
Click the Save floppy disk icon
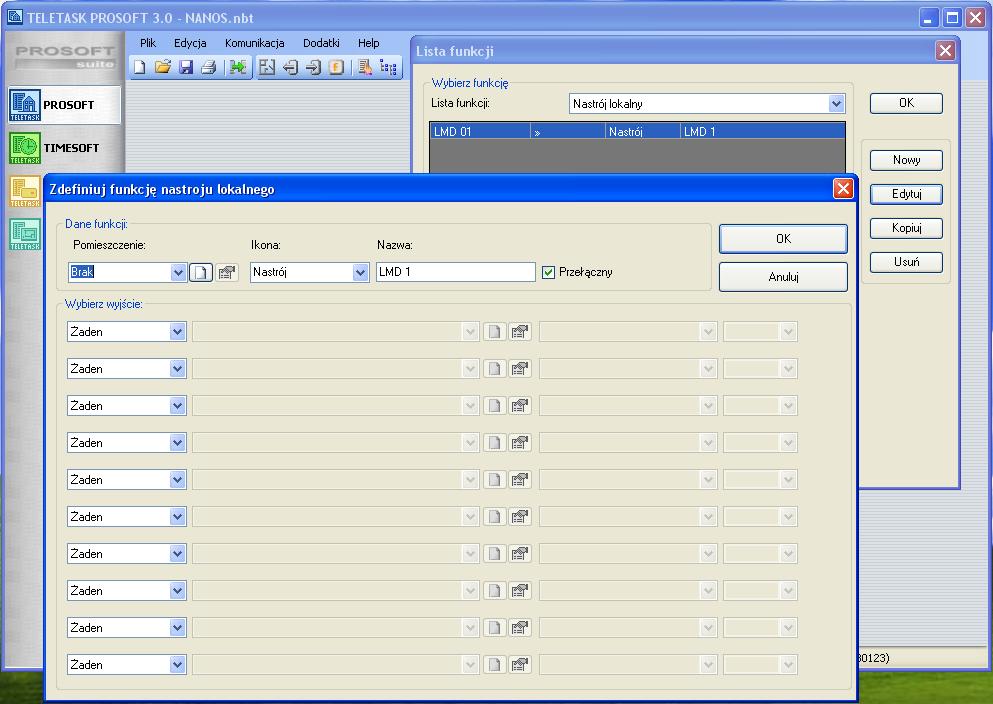[x=186, y=67]
